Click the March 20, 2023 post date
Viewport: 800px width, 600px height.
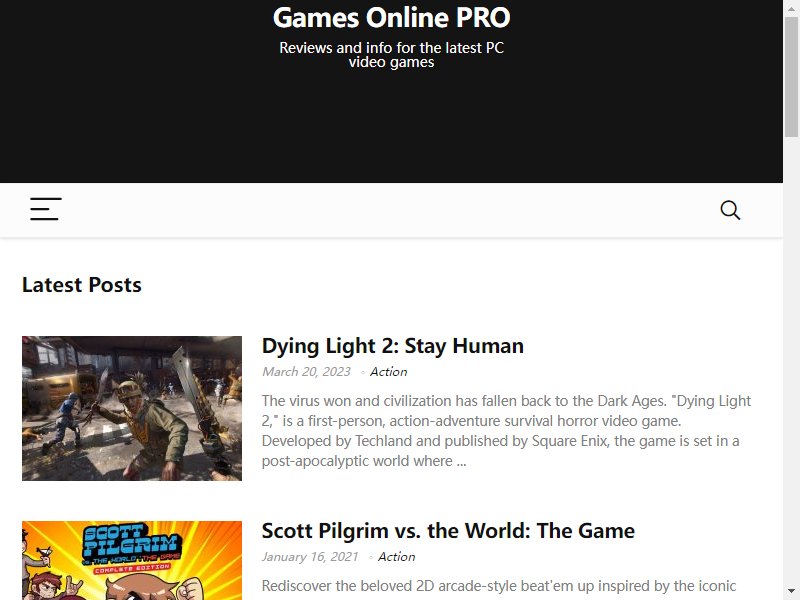tap(306, 372)
